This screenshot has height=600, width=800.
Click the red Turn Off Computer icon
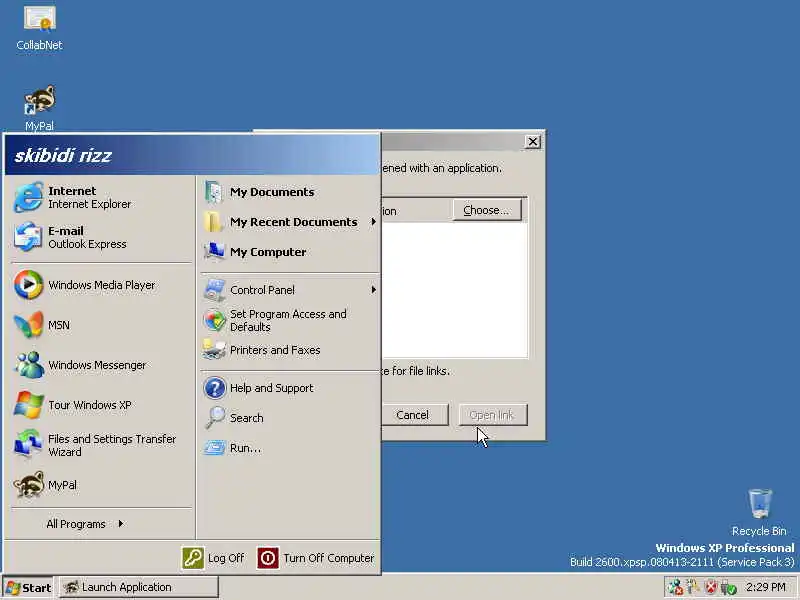click(268, 558)
